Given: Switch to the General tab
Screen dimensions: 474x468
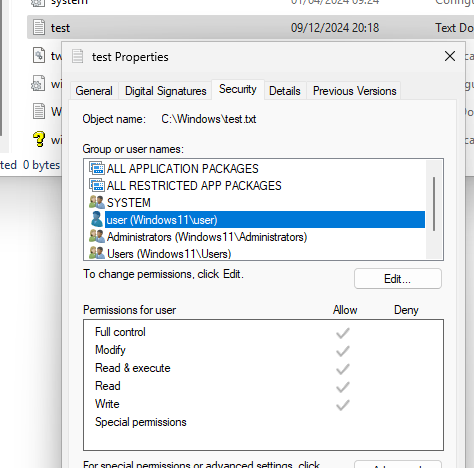Looking at the screenshot, I should [94, 91].
